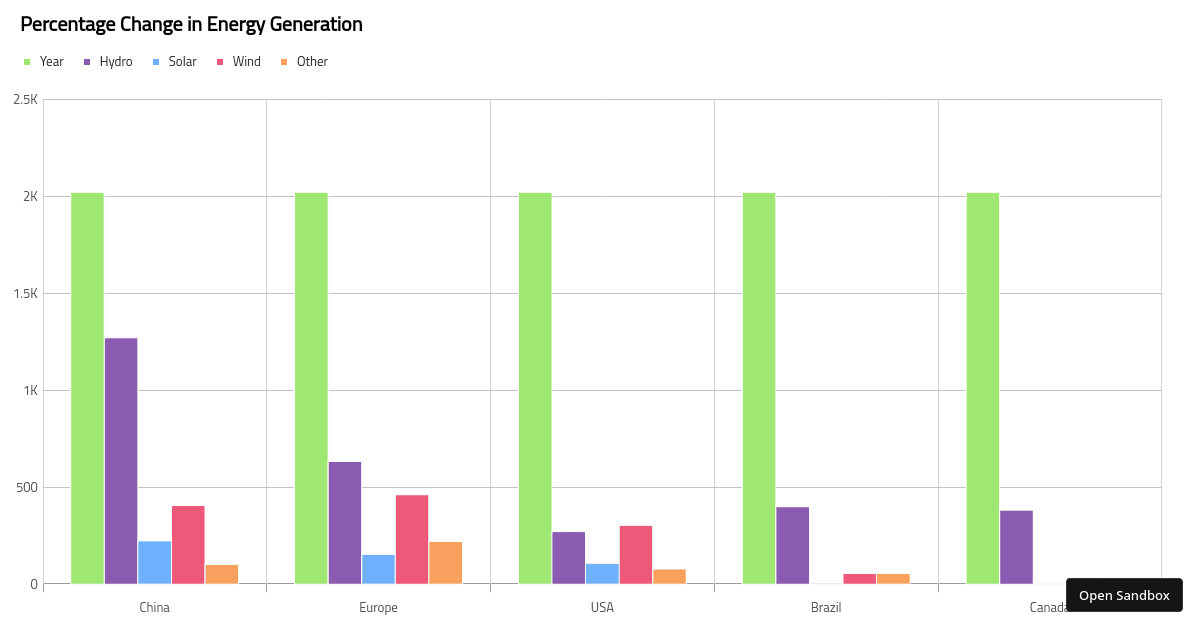Select China's blue Solar bar

(x=155, y=562)
